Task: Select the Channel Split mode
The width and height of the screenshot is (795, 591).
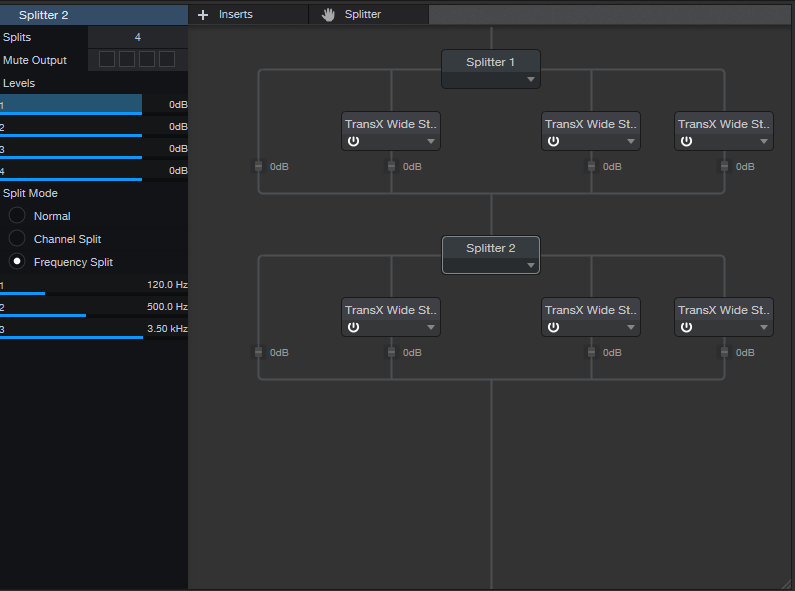Action: 17,238
